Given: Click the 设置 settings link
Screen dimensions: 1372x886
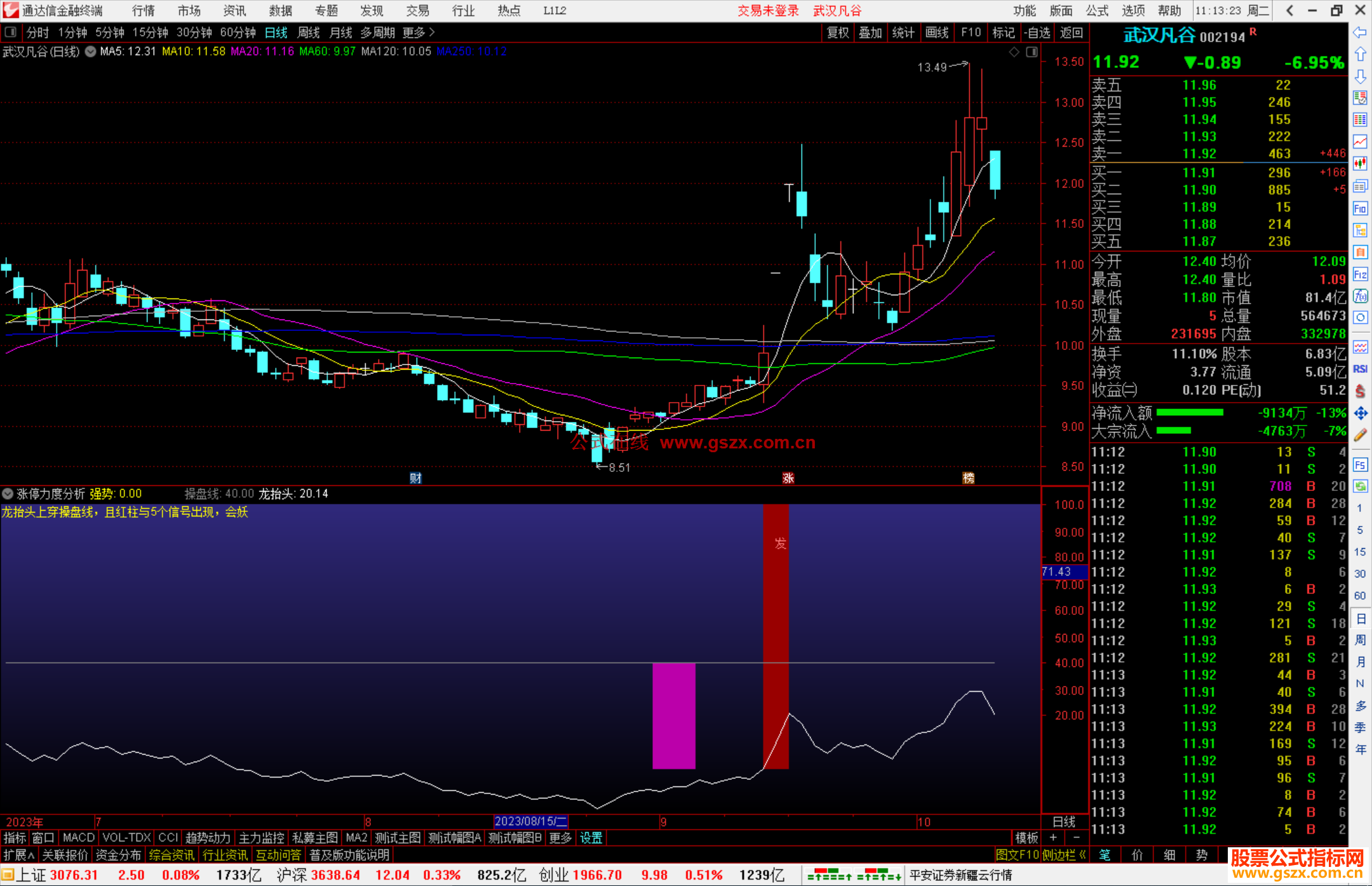Looking at the screenshot, I should pos(591,838).
